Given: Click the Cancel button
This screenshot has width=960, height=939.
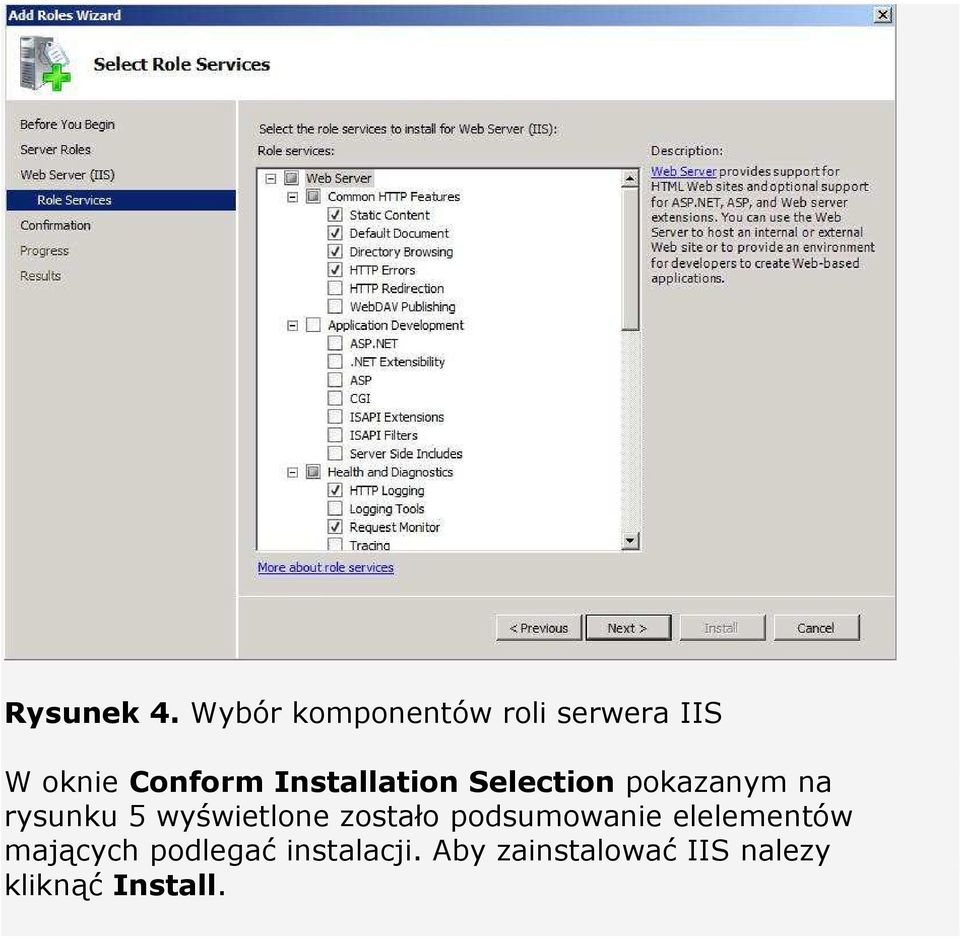Looking at the screenshot, I should pyautogui.click(x=816, y=628).
